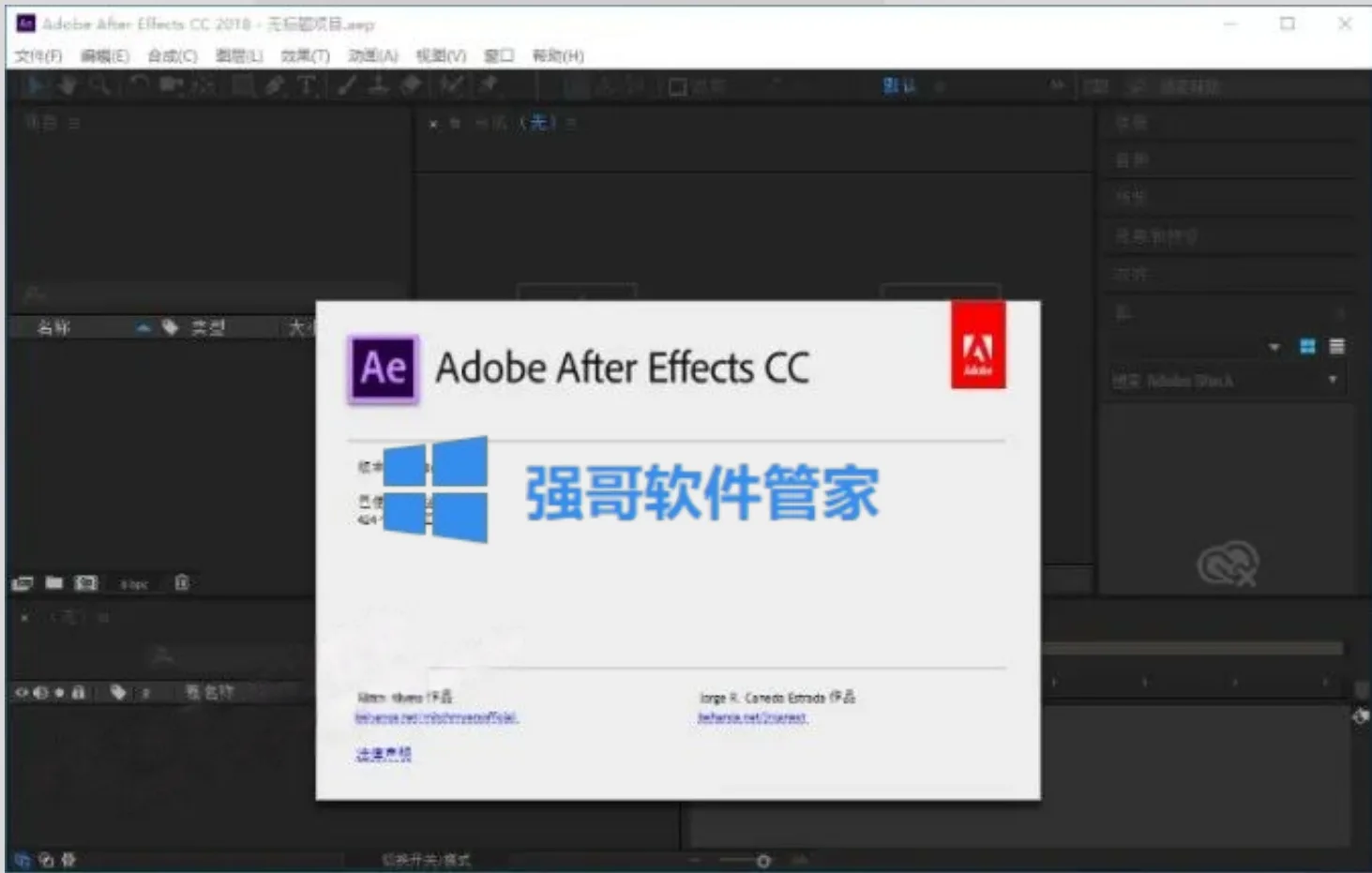Viewport: 1372px width, 873px height.
Task: Select the Brush tool
Action: 347,86
